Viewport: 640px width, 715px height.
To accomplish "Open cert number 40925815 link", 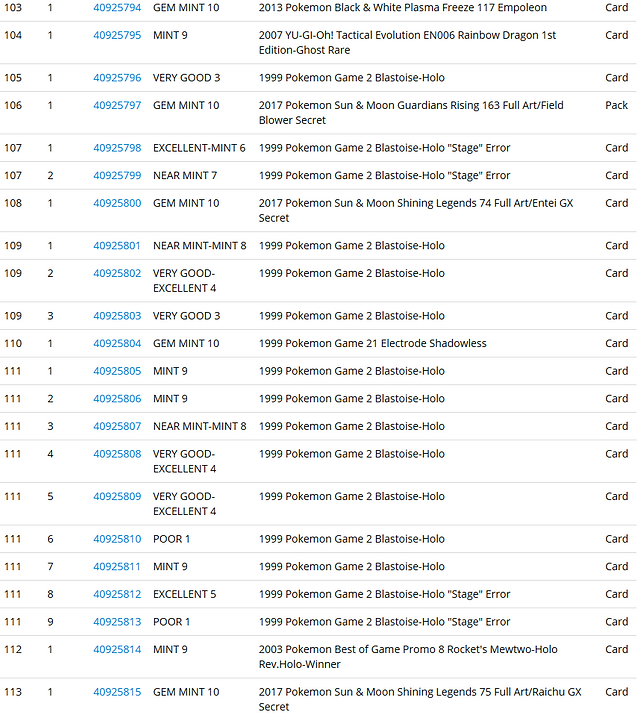I will click(117, 692).
